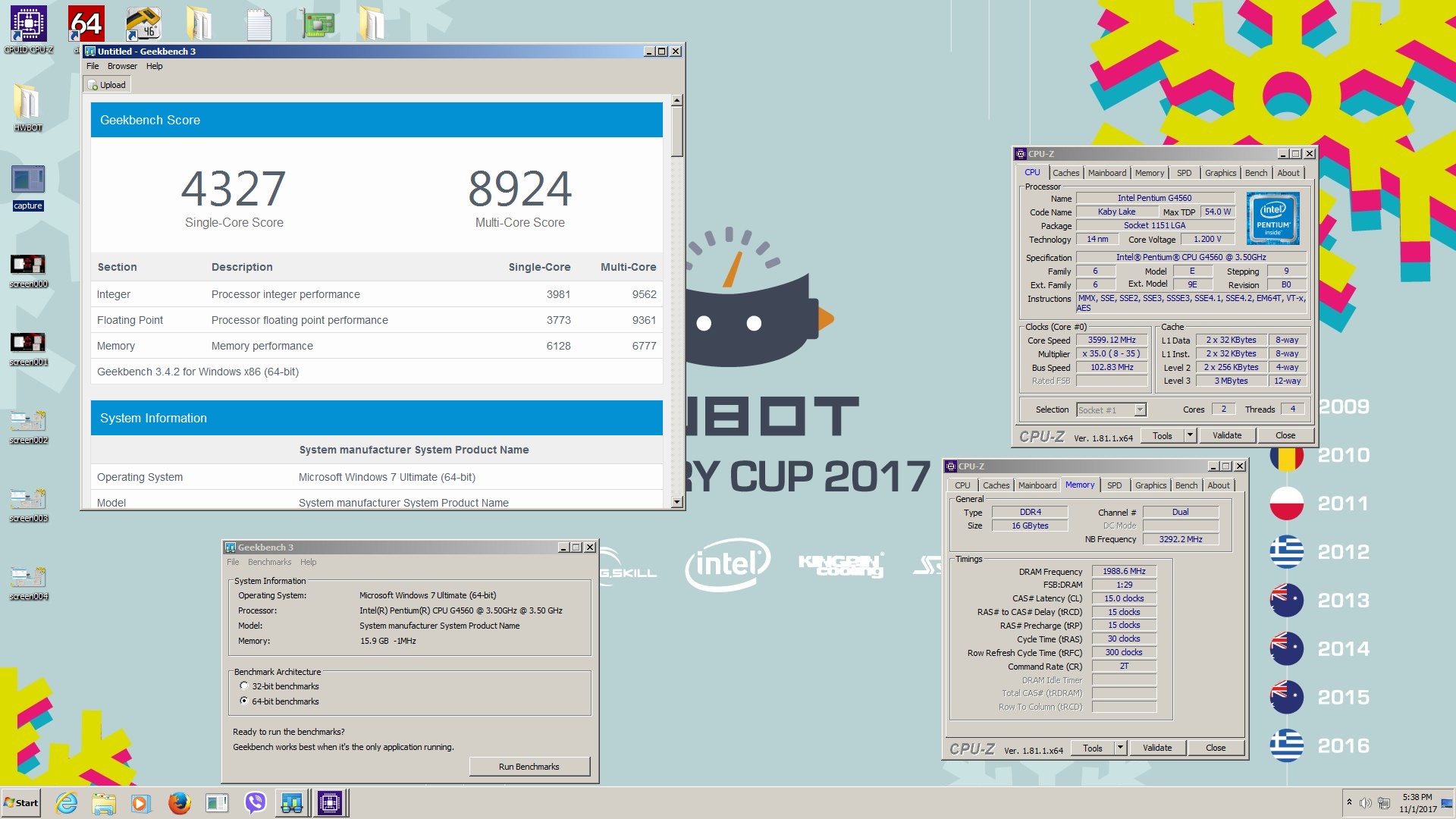Viewport: 1456px width, 819px height.
Task: Expand Tools dropdown arrow in lower CPU-Z
Action: click(1120, 748)
